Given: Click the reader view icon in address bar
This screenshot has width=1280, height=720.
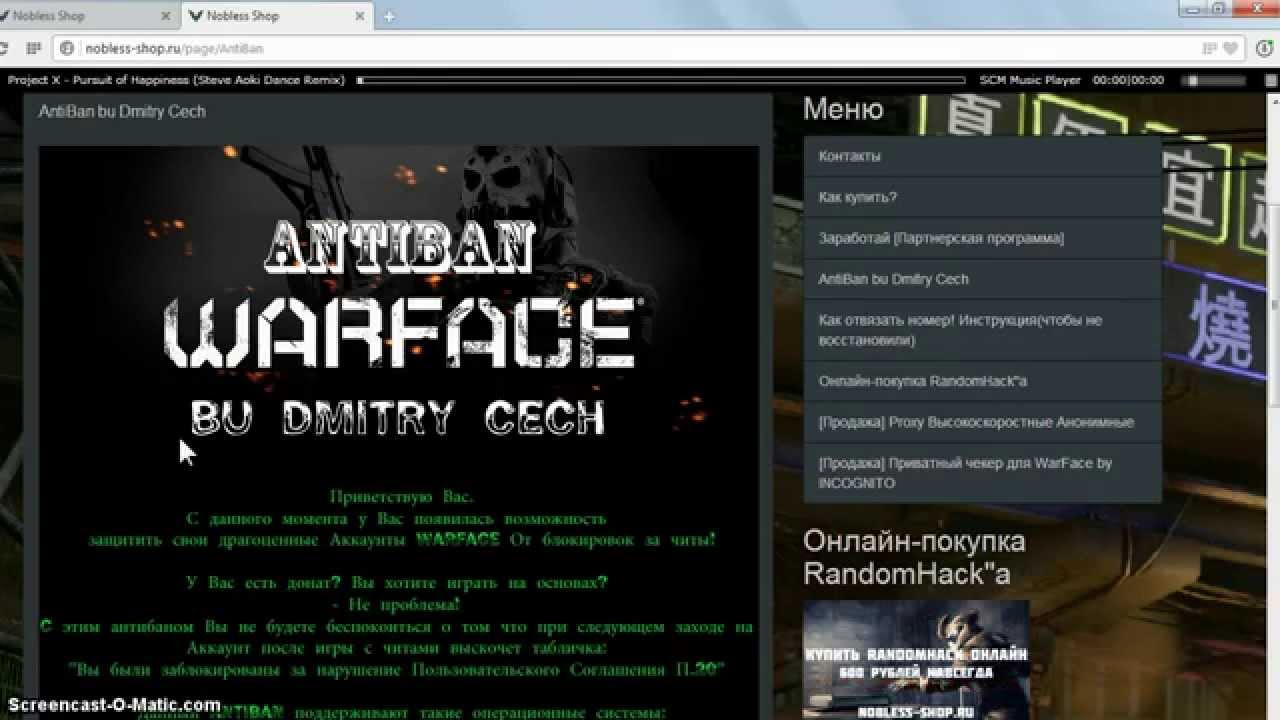Looking at the screenshot, I should pyautogui.click(x=1211, y=48).
